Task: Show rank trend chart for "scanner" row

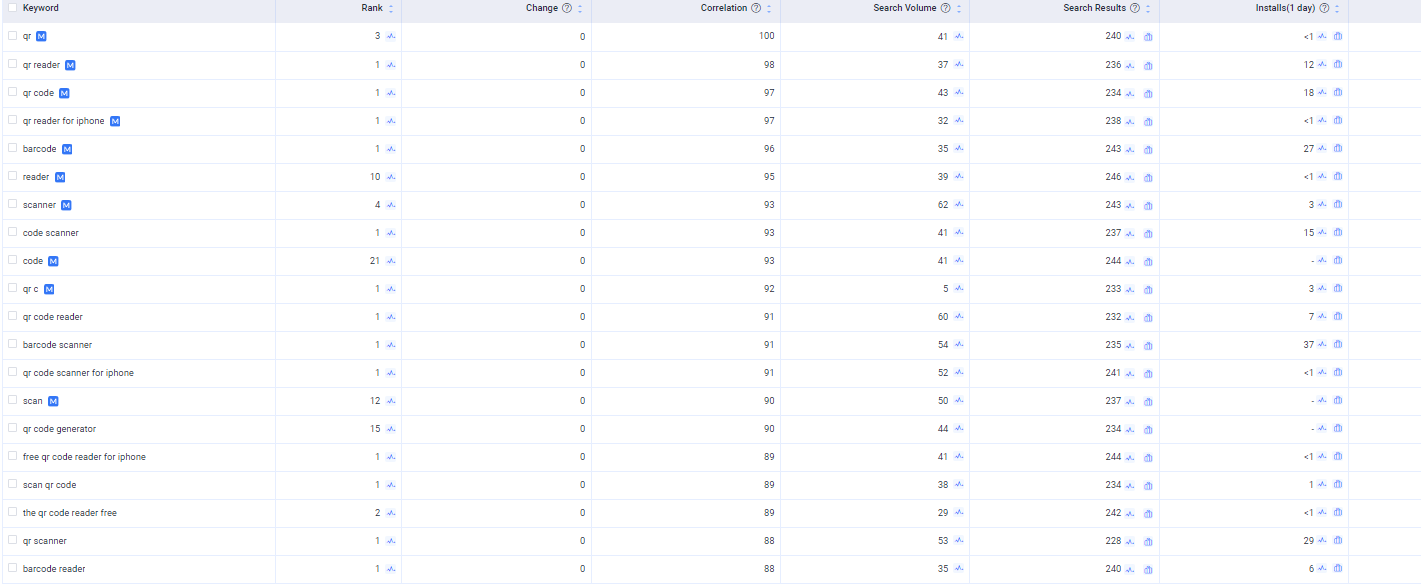Action: (391, 204)
